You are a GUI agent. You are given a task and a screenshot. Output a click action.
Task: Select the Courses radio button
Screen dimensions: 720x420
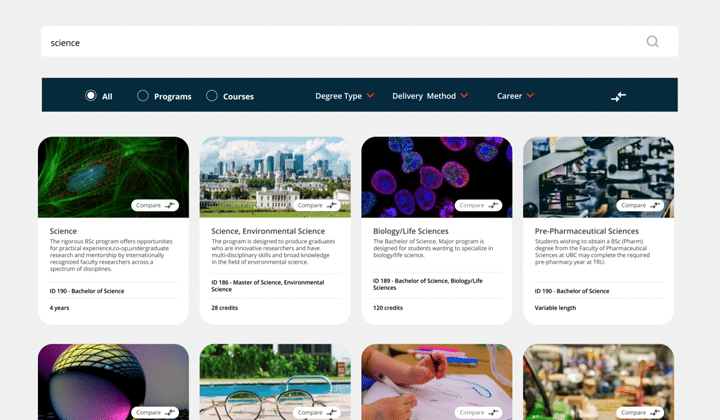(212, 95)
